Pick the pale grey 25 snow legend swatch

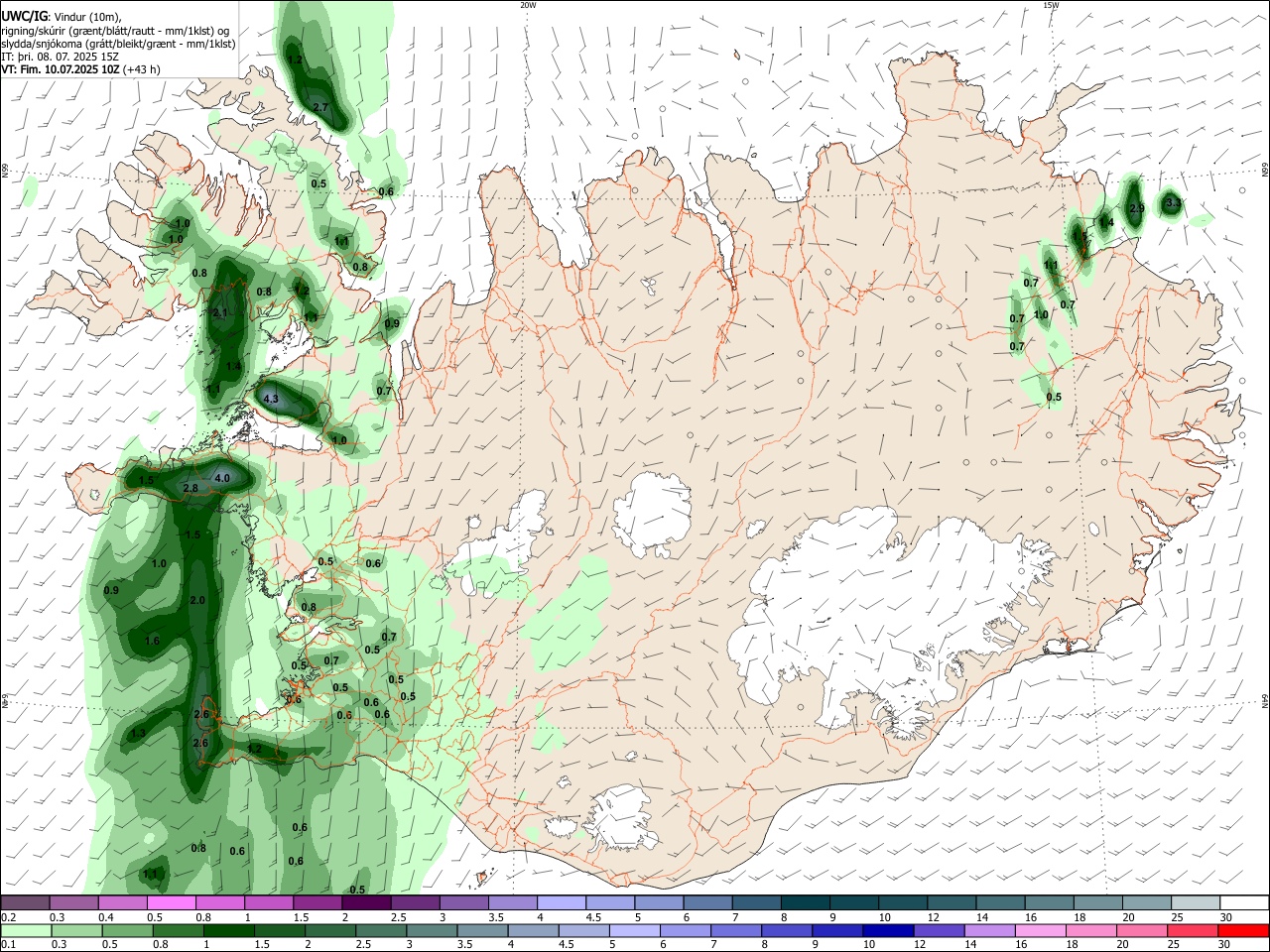click(1195, 903)
